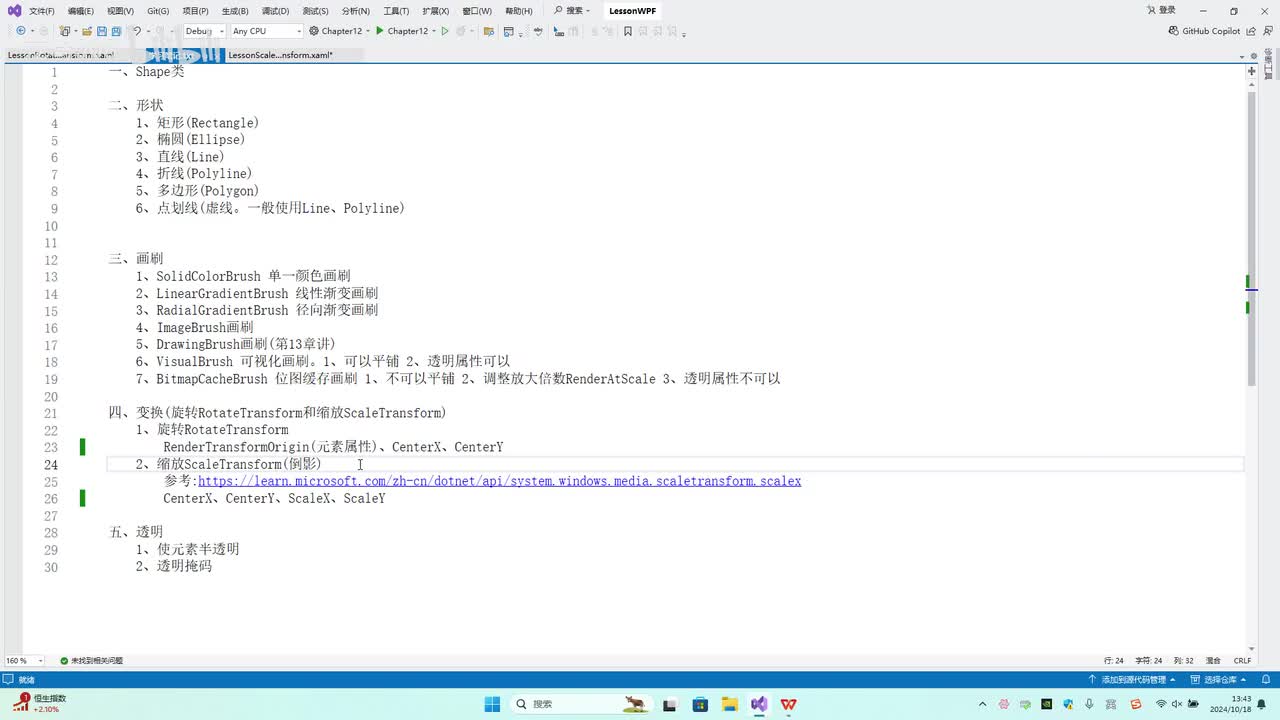1280x720 pixels.
Task: Open the 160 % zoom level dropdown
Action: (x=24, y=660)
